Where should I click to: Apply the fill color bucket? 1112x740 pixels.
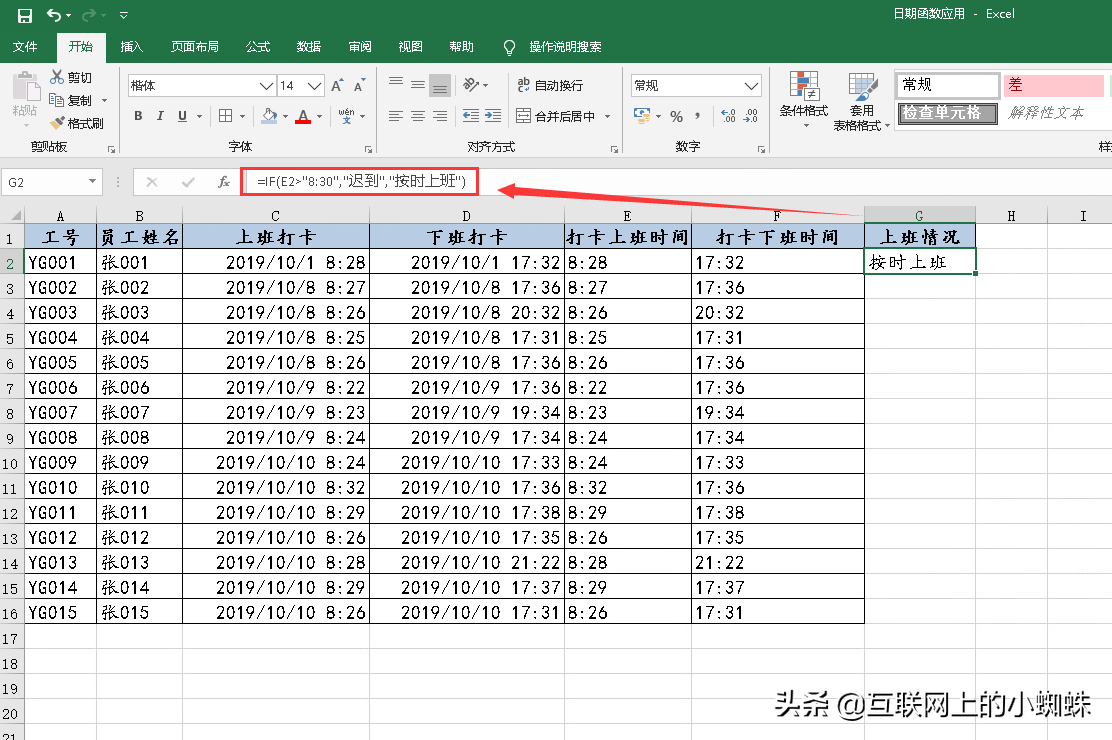point(269,116)
